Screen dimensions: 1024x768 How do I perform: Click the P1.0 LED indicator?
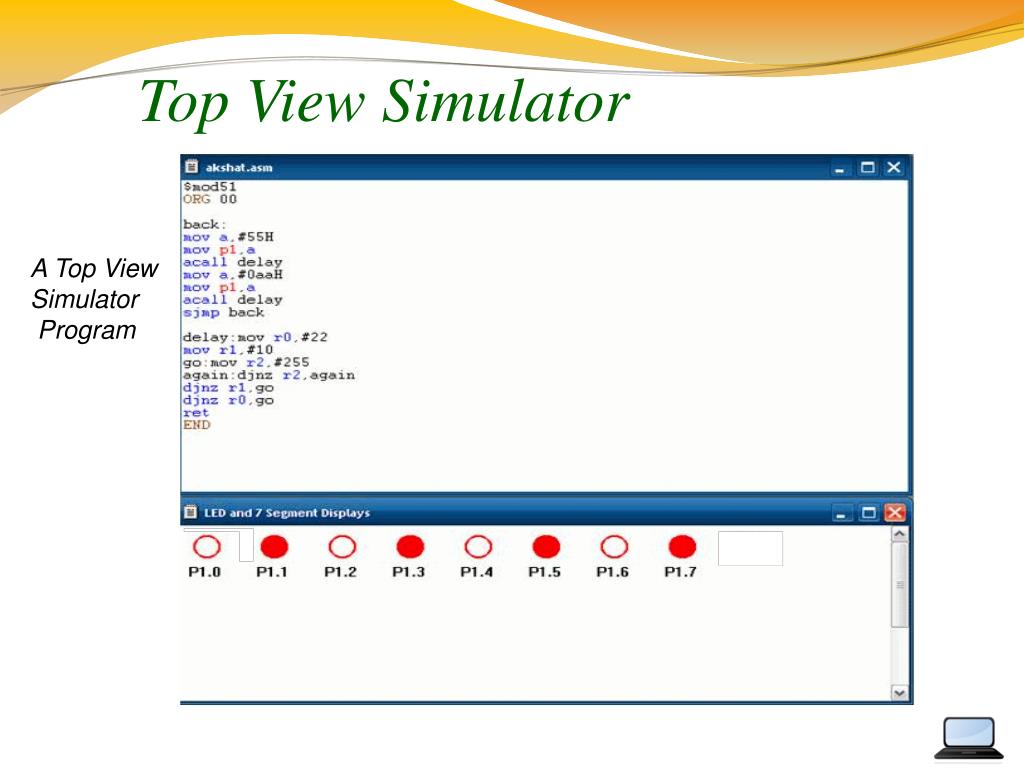tap(207, 547)
